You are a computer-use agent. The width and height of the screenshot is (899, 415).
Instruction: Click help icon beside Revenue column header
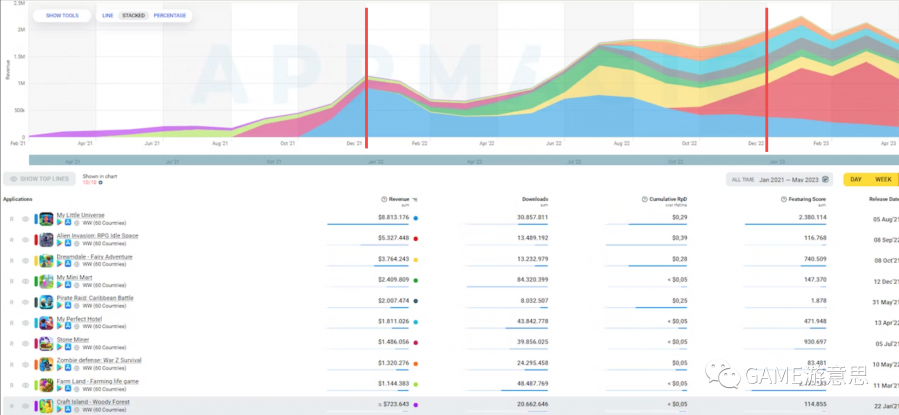(x=384, y=199)
